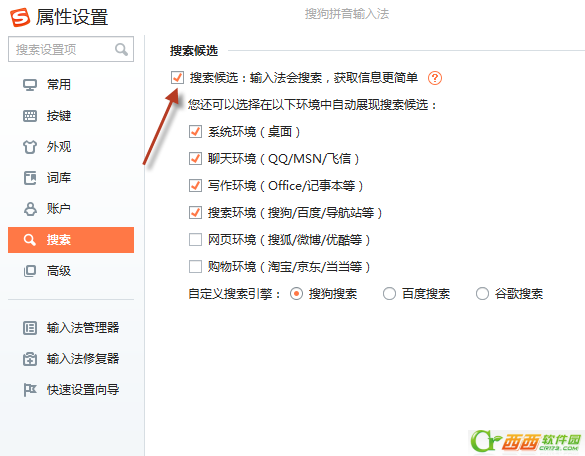Image resolution: width=585 pixels, height=456 pixels.
Task: Click the keyboard icon beside 按键
Action: click(x=30, y=116)
